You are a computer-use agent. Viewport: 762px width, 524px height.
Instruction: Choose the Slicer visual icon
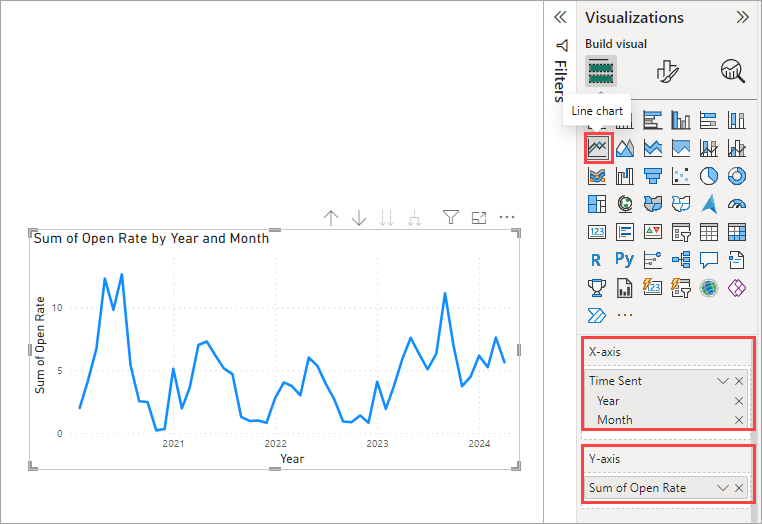click(681, 232)
